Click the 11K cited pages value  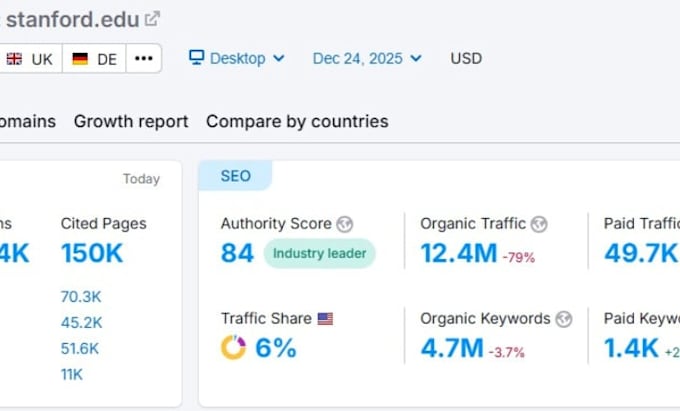point(72,375)
